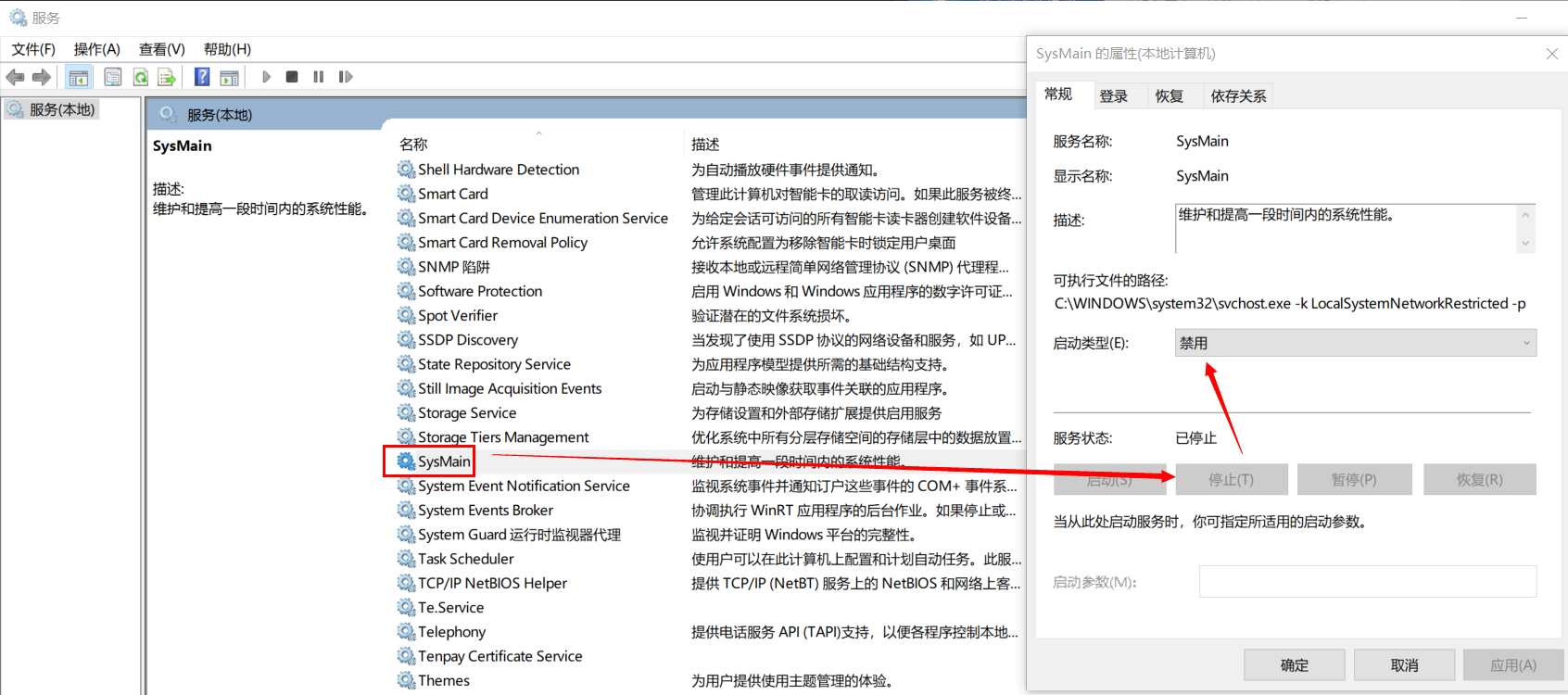1568x695 pixels.
Task: Click the gear icon beside SSDP Discovery
Action: click(x=406, y=339)
